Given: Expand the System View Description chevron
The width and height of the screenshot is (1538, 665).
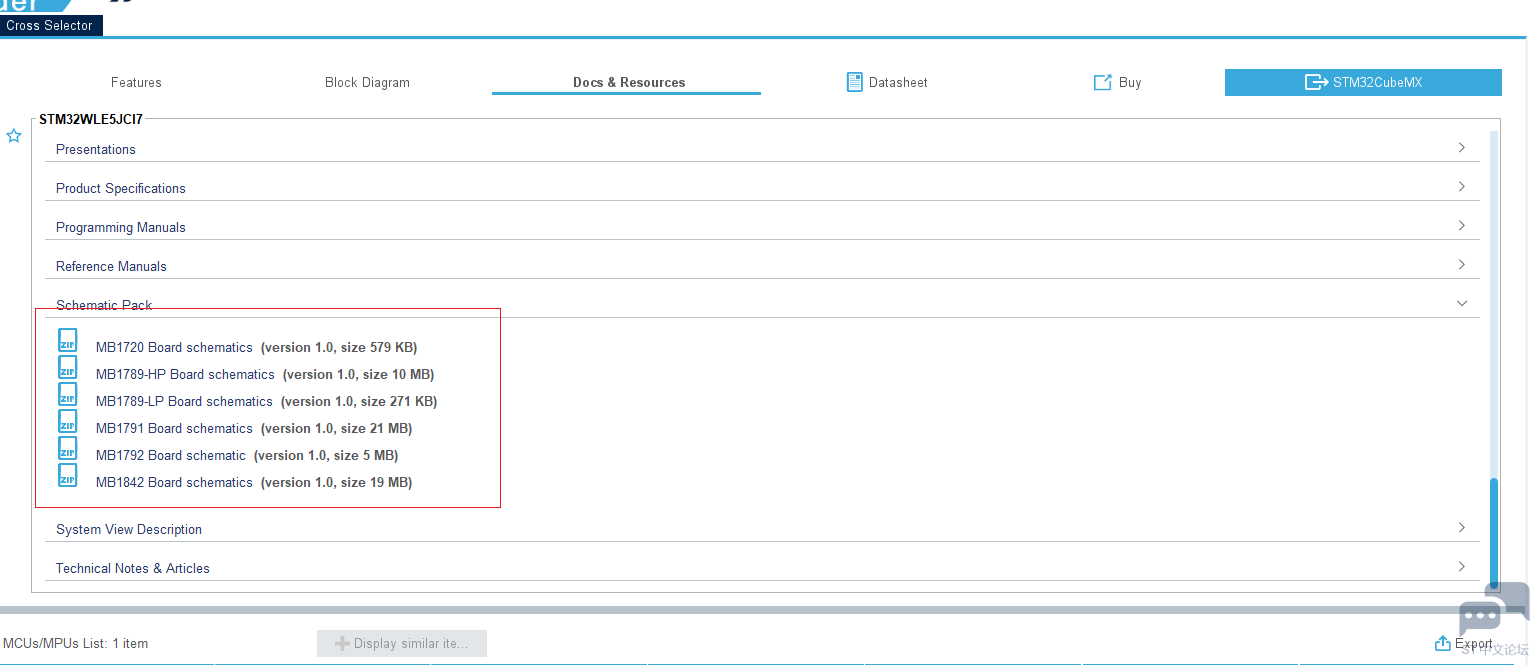Looking at the screenshot, I should tap(1461, 528).
